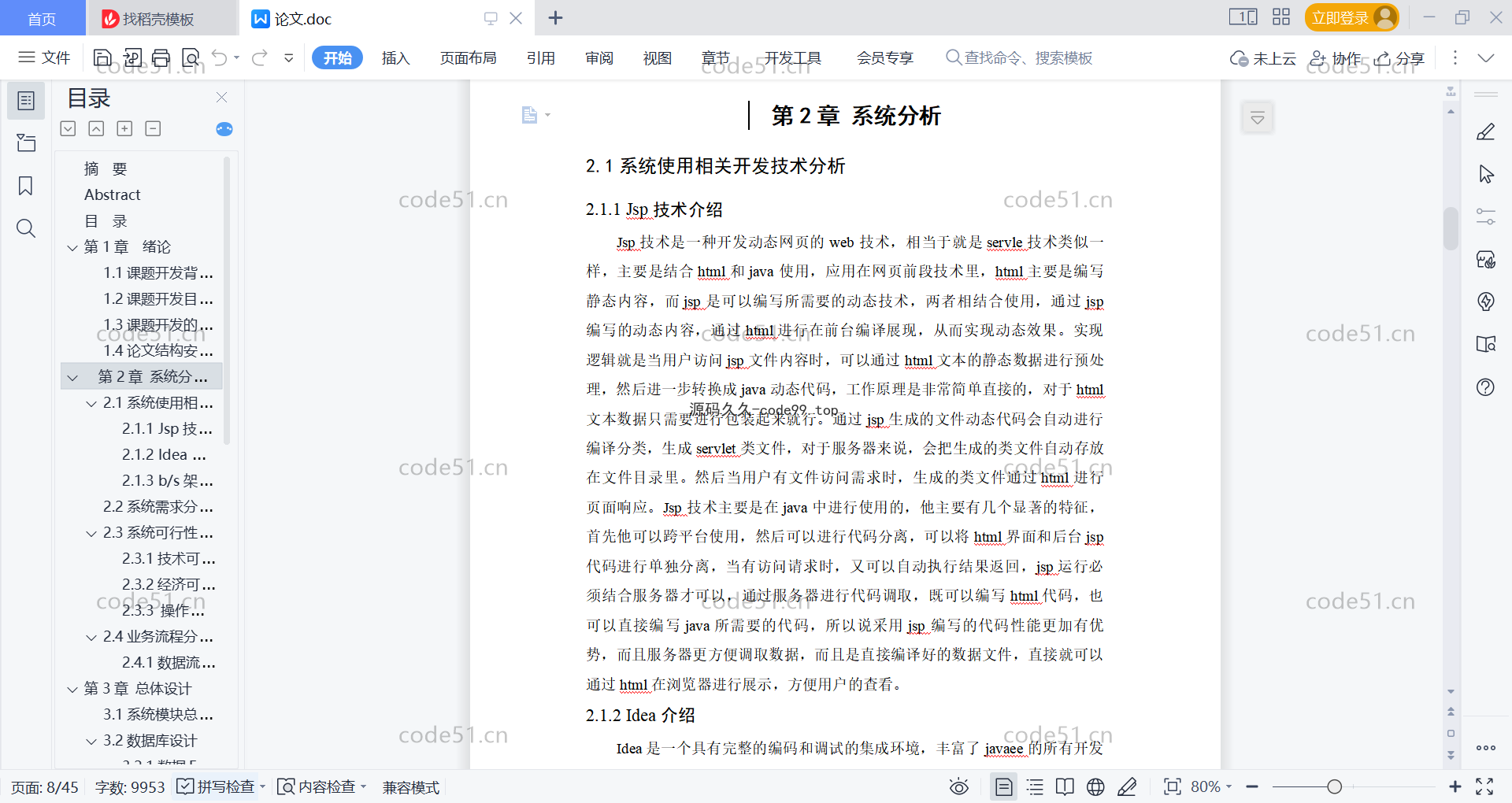Jump to 2.1.2 Idea outline entry
The width and height of the screenshot is (1512, 803).
tap(164, 454)
